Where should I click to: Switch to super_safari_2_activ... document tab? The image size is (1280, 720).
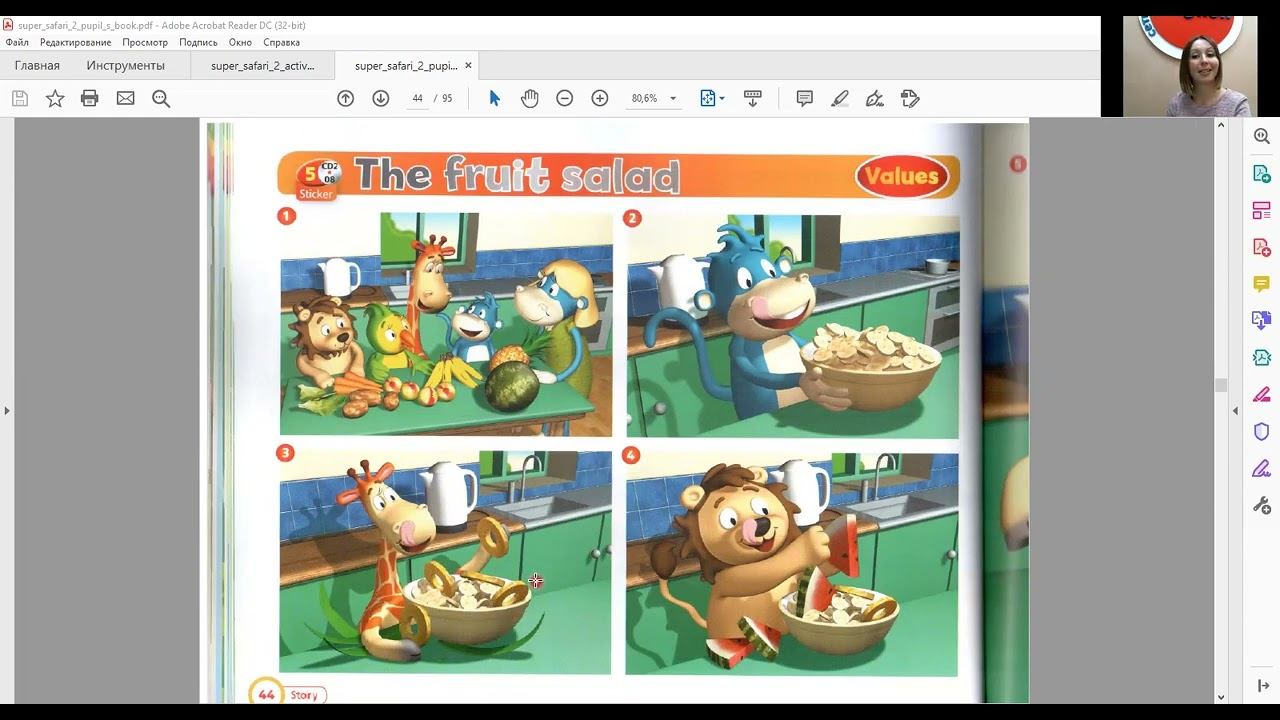coord(263,66)
